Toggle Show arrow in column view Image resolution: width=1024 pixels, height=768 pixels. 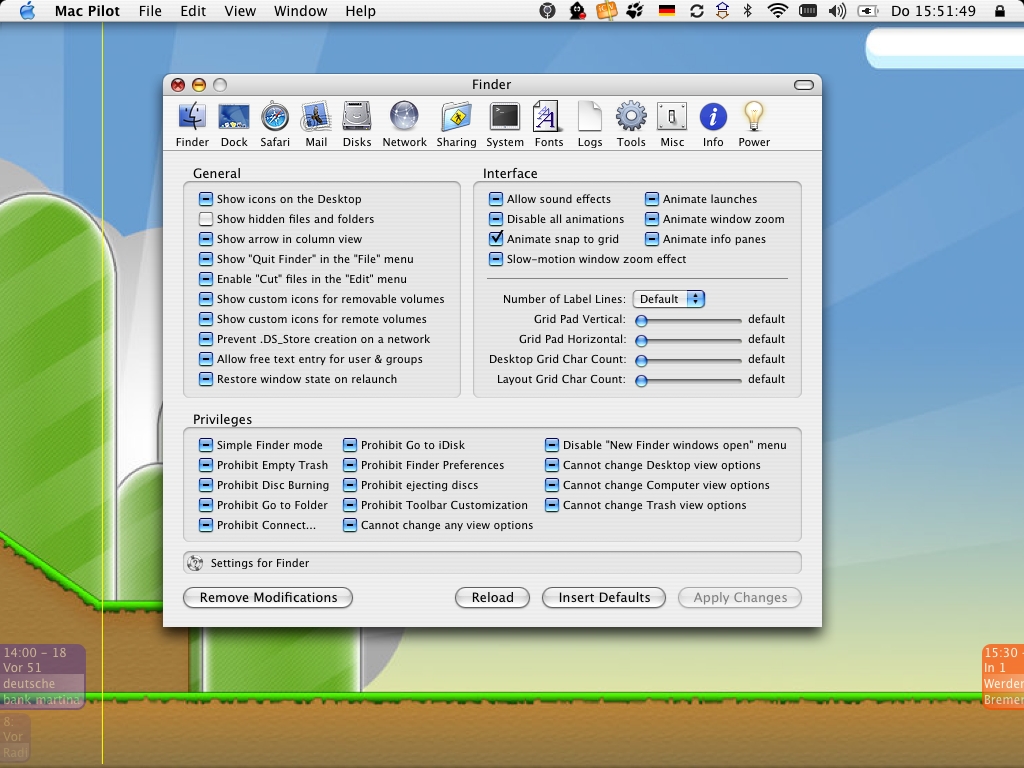click(206, 239)
